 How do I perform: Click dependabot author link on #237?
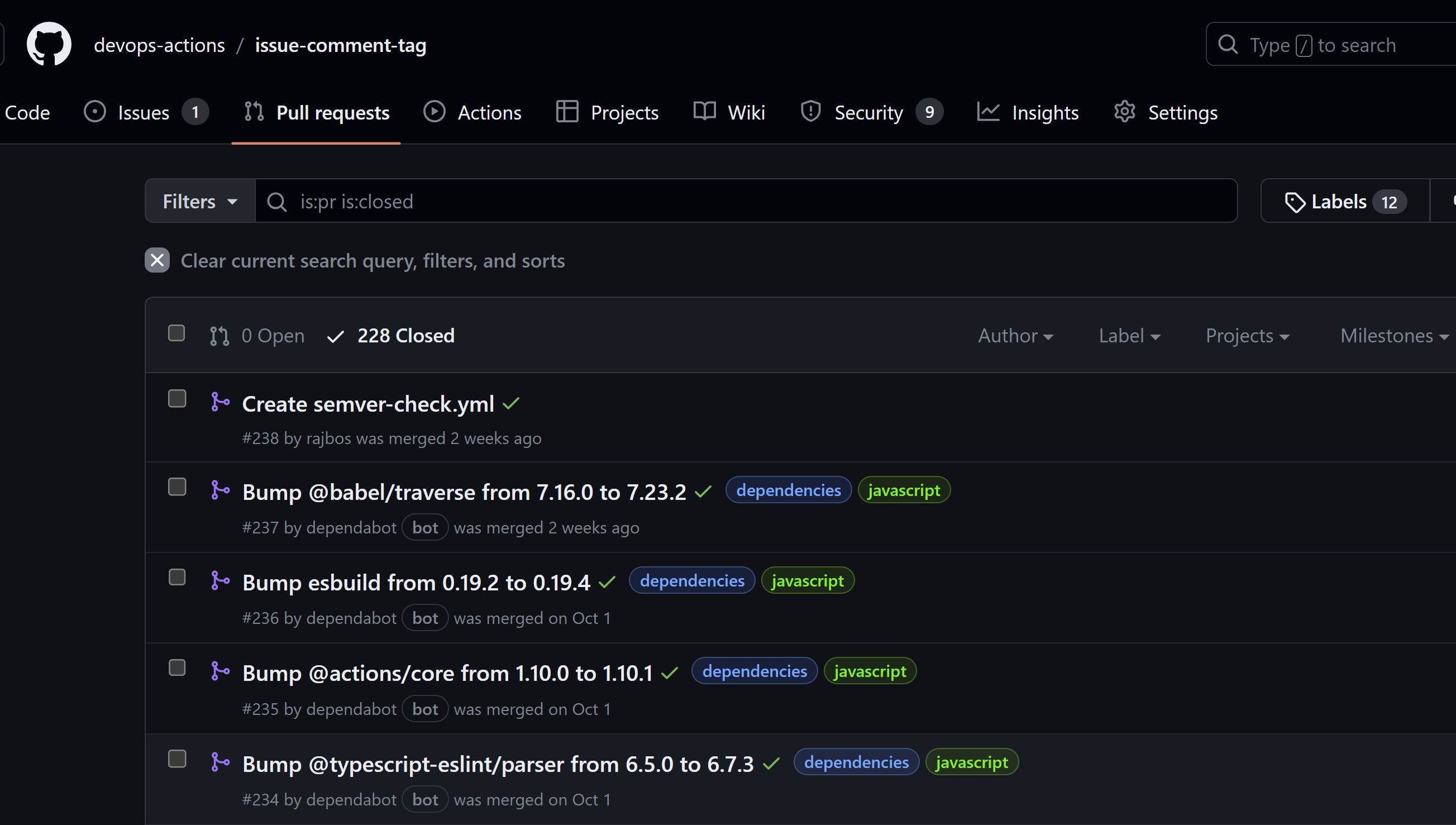(x=351, y=527)
